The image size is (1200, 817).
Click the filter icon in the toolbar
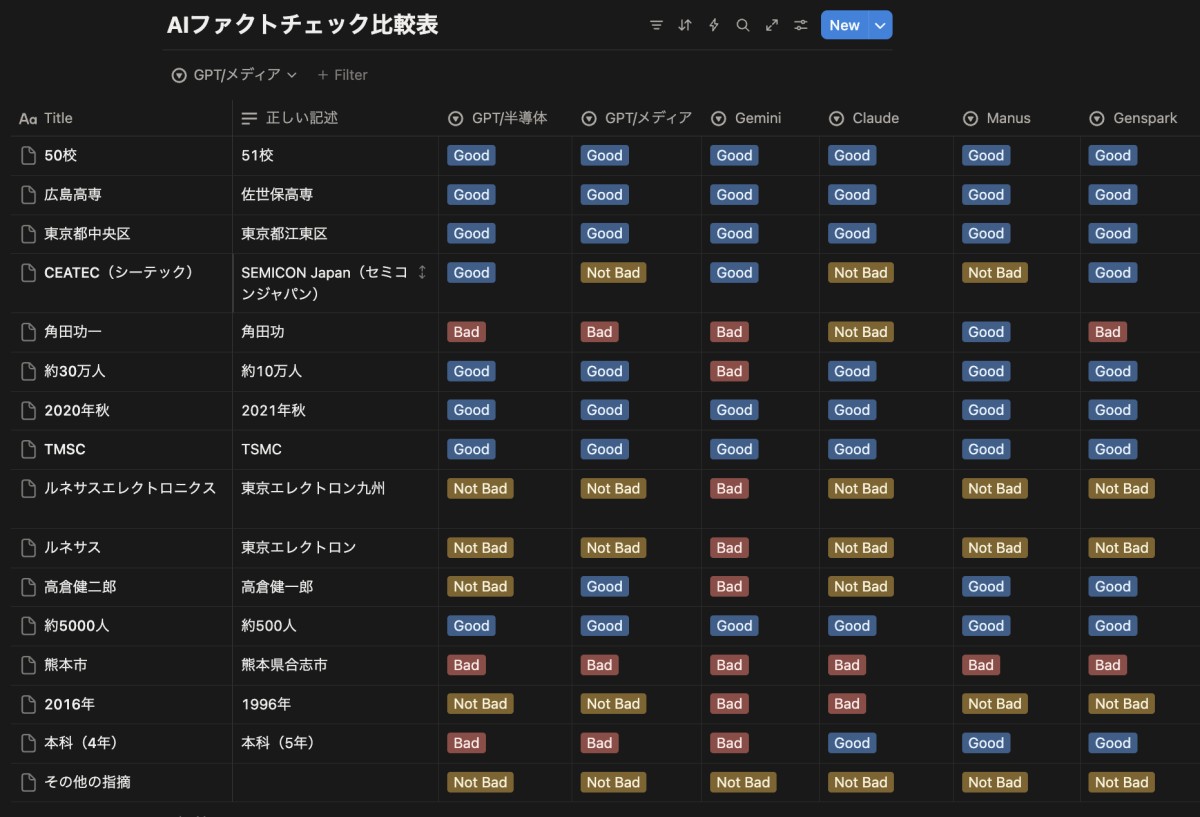point(656,25)
